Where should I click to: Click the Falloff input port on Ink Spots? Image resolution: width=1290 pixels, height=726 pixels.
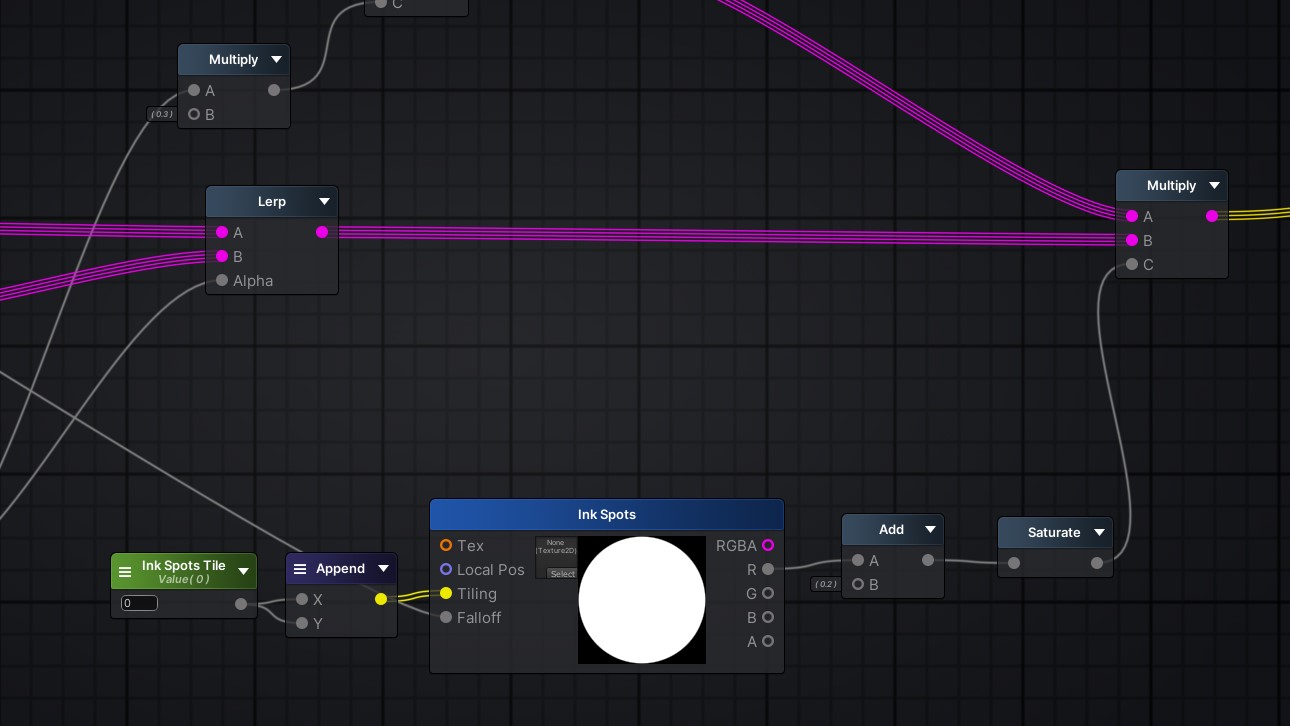click(x=446, y=617)
